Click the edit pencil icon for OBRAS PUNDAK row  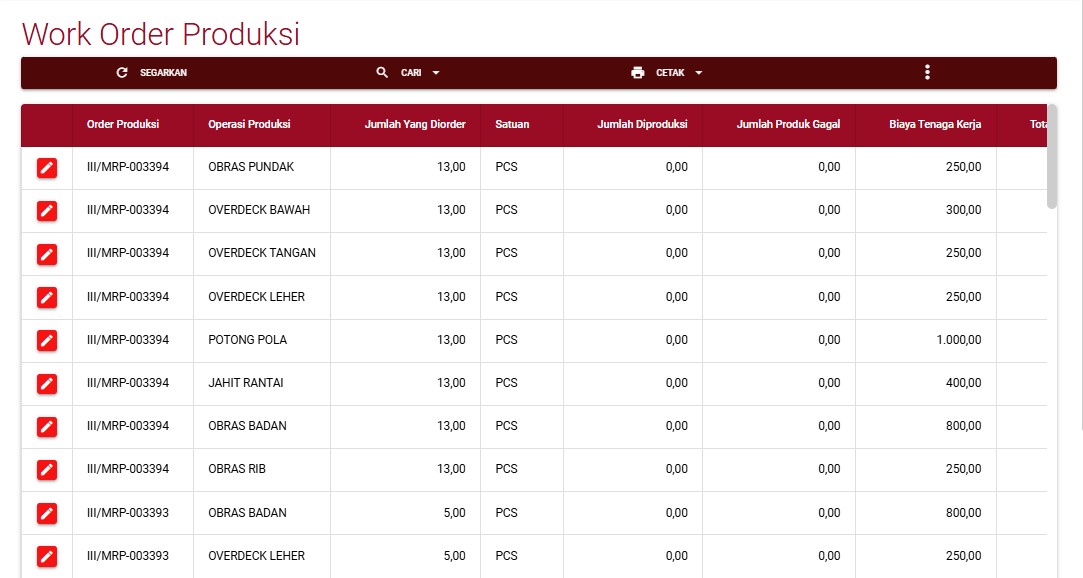(x=47, y=168)
